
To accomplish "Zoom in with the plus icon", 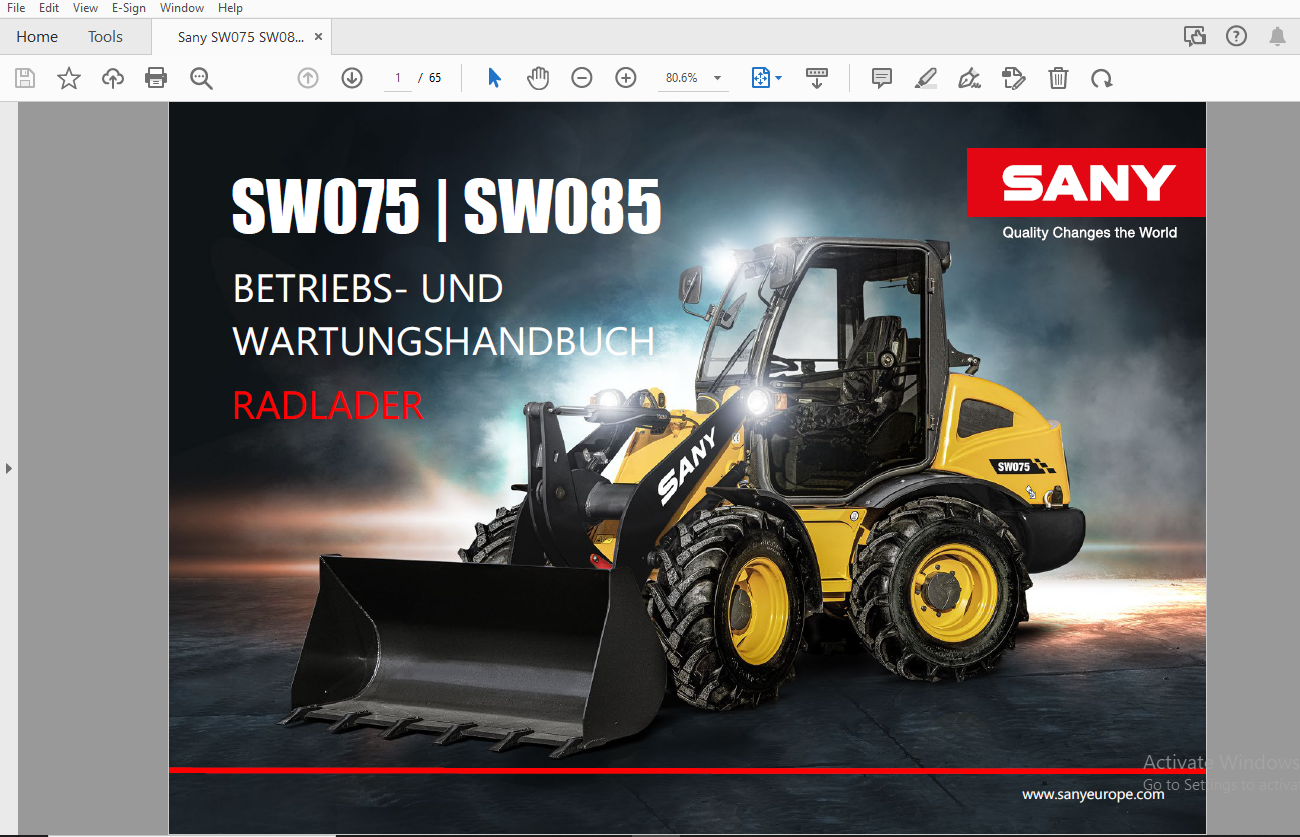I will click(626, 78).
